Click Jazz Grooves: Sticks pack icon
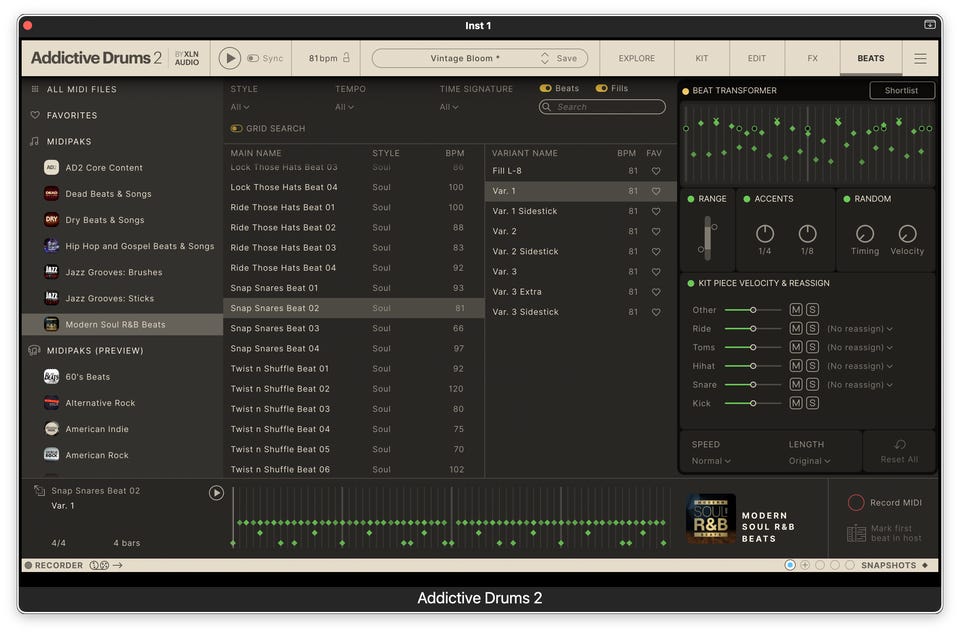 point(51,298)
